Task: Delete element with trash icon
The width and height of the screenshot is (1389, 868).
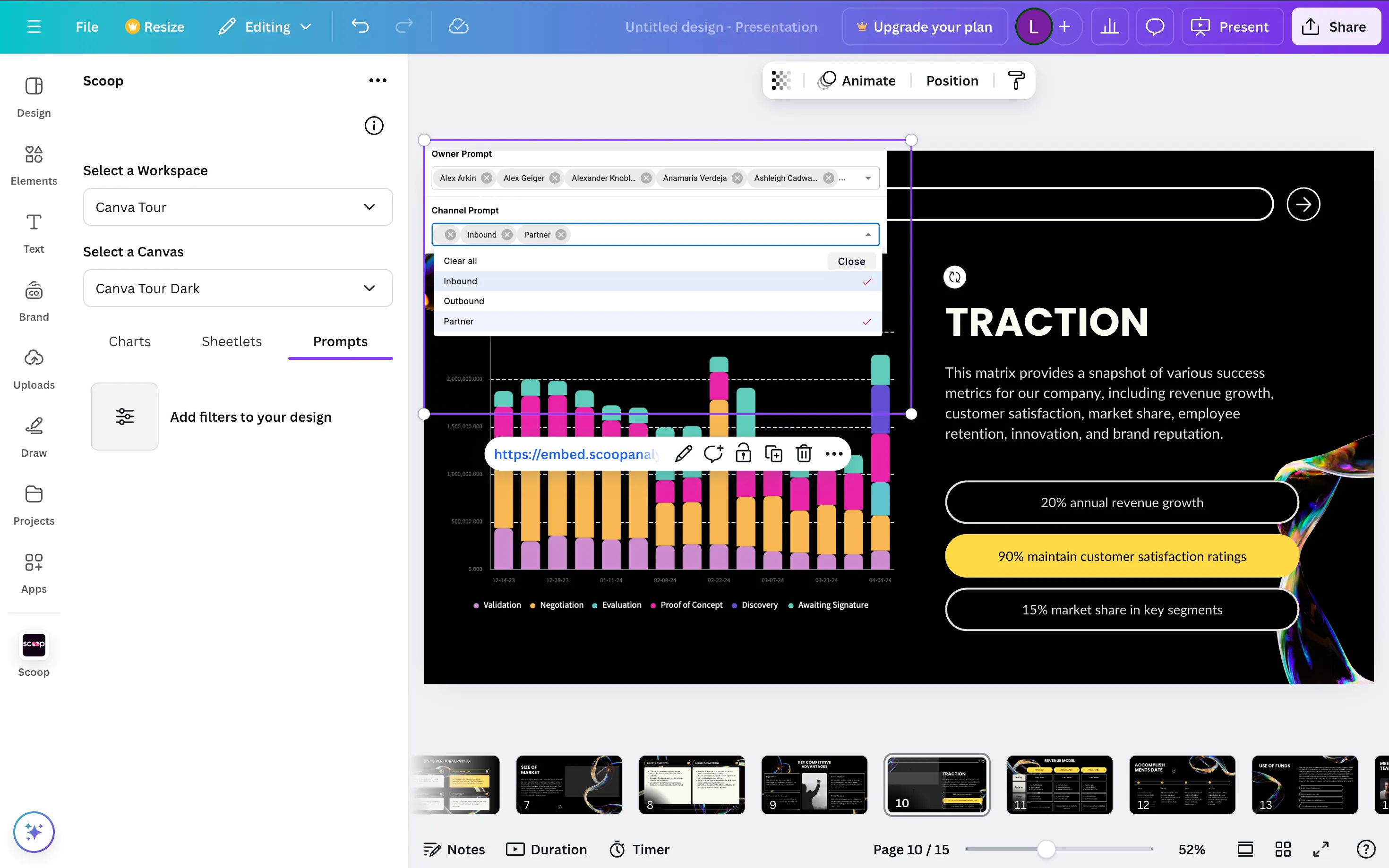Action: click(803, 453)
